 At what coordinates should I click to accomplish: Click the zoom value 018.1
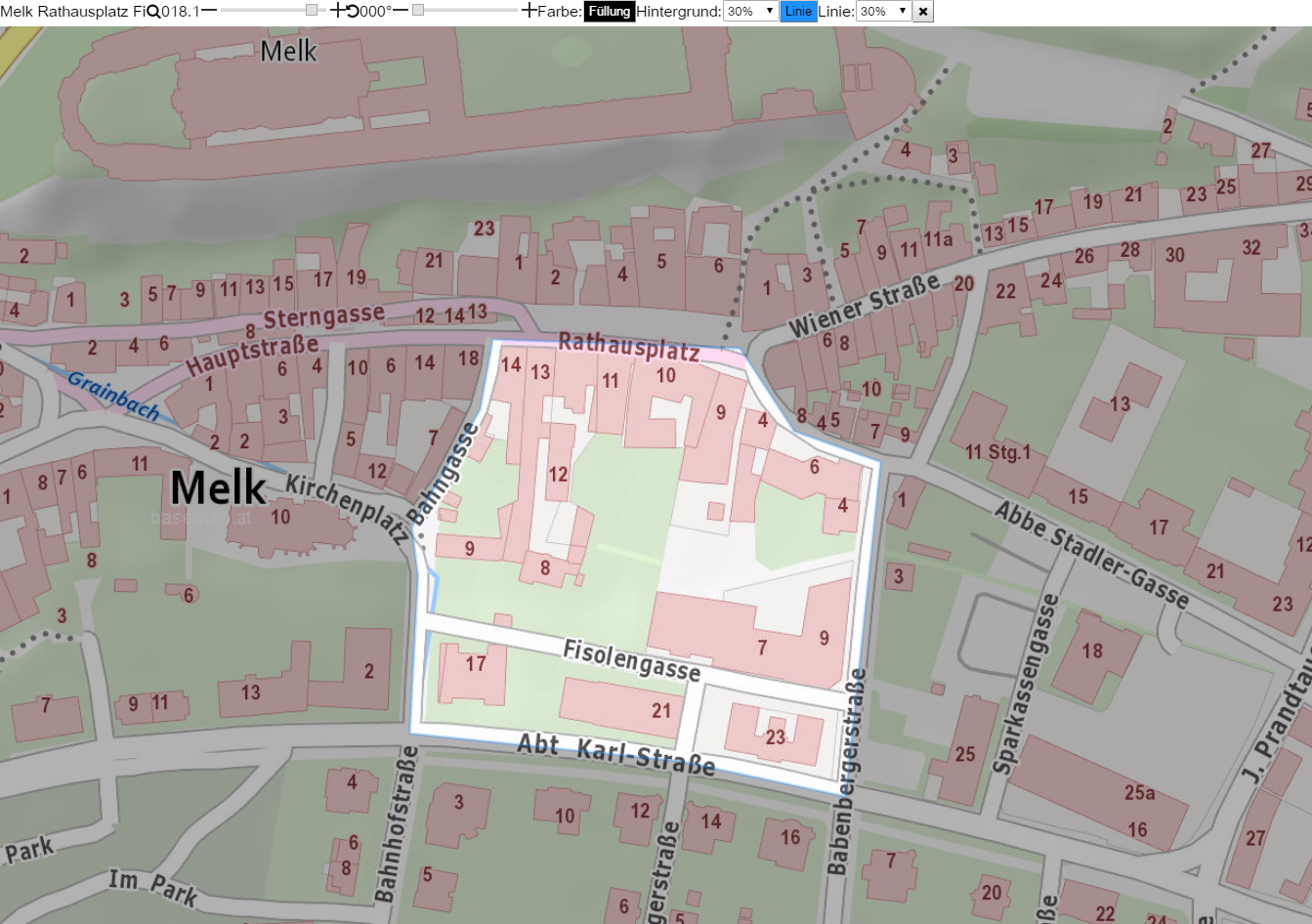[181, 12]
